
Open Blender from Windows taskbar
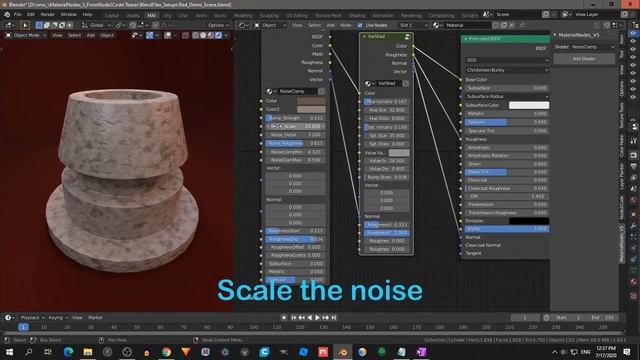(x=342, y=352)
